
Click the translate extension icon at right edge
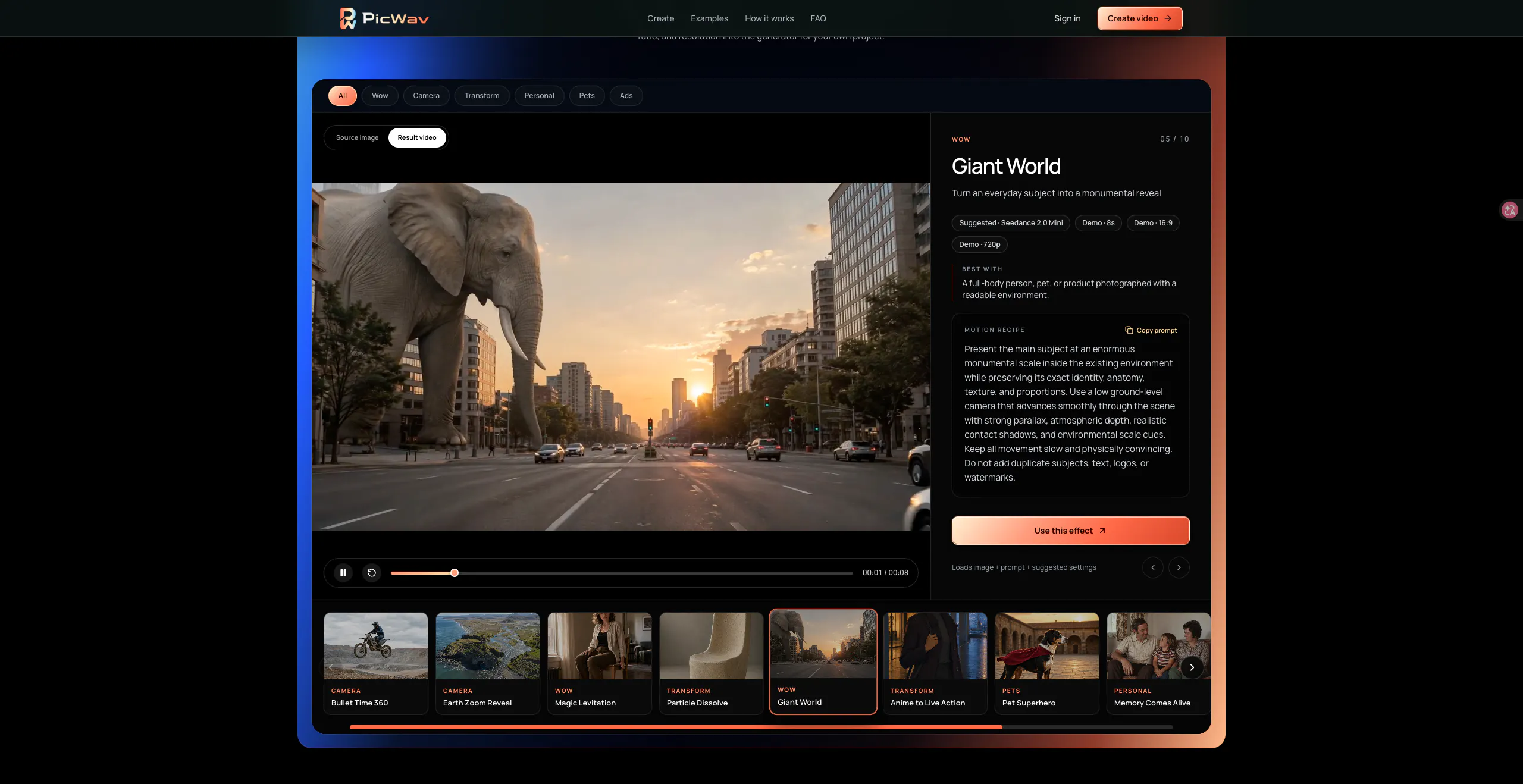1510,210
